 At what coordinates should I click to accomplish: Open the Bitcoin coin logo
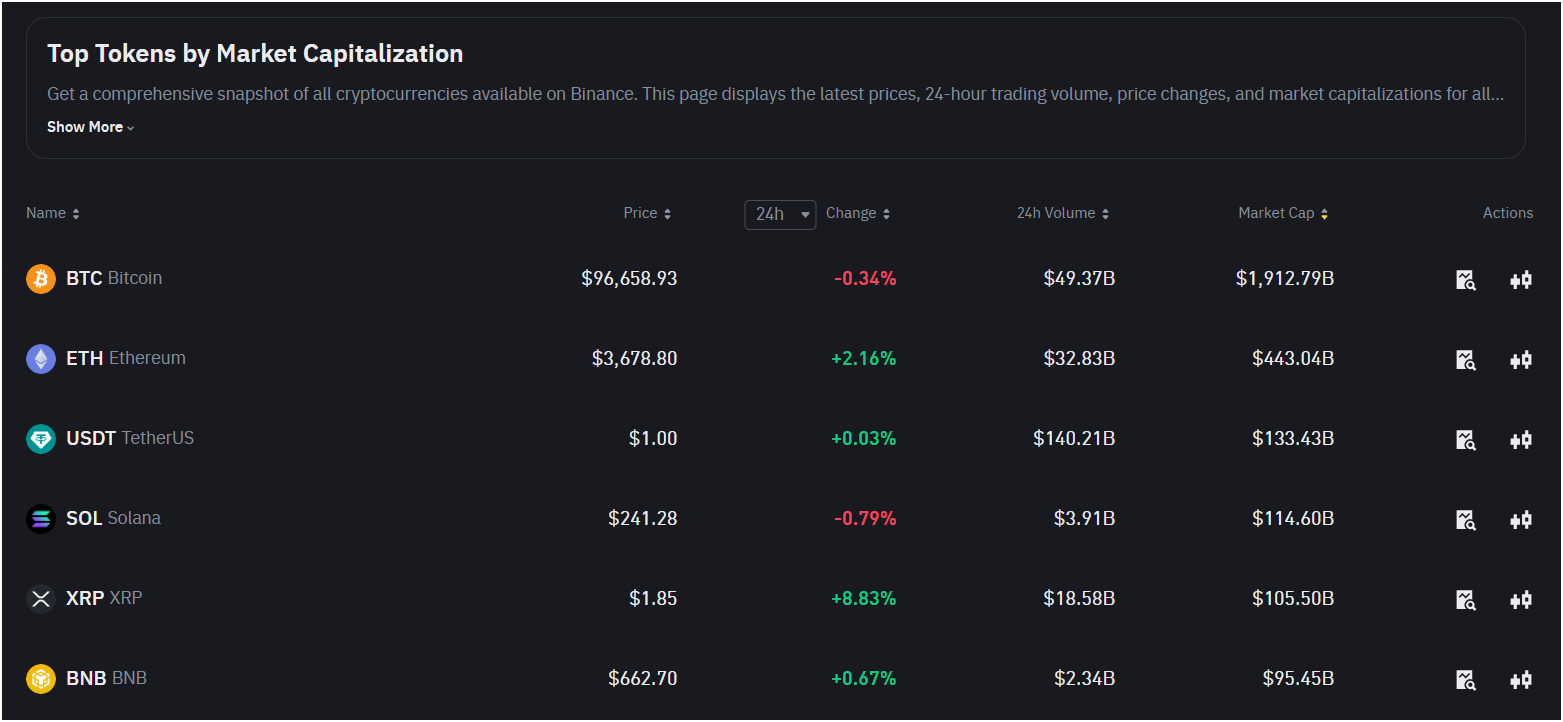(41, 279)
